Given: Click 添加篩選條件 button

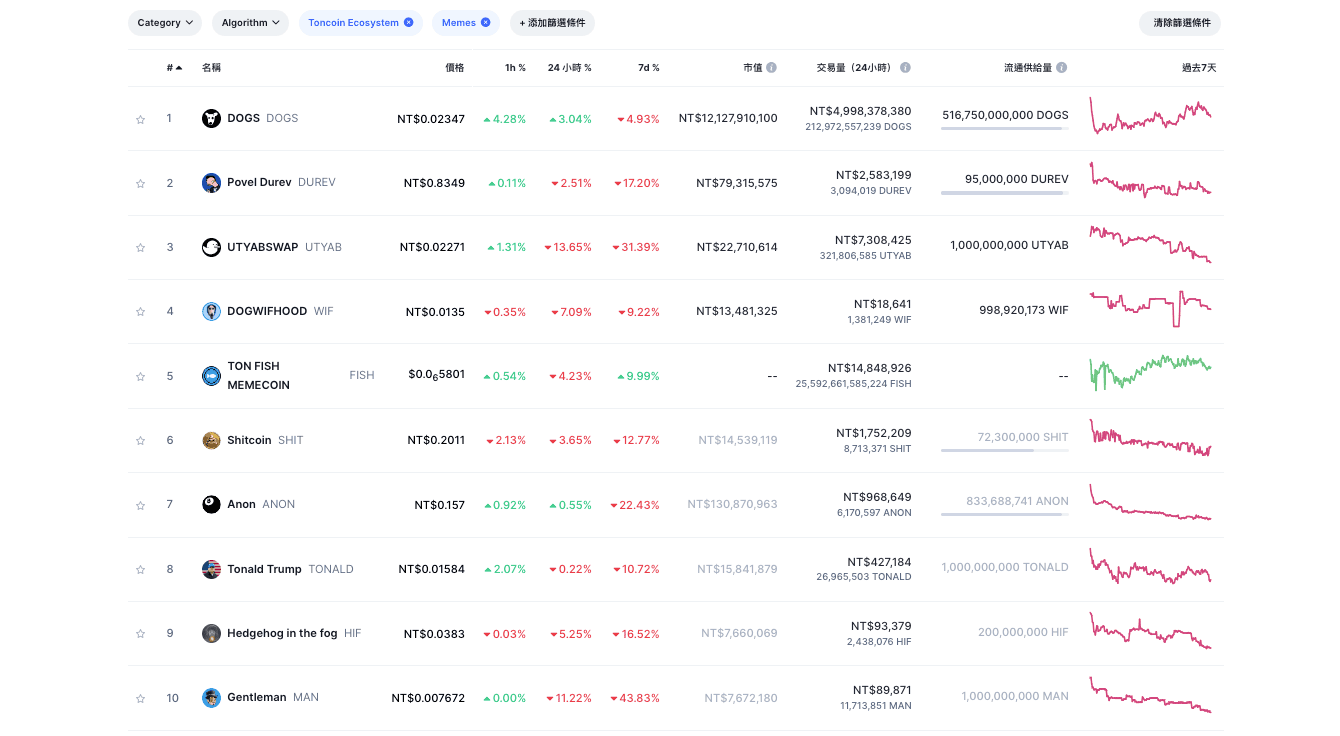Looking at the screenshot, I should 552,23.
